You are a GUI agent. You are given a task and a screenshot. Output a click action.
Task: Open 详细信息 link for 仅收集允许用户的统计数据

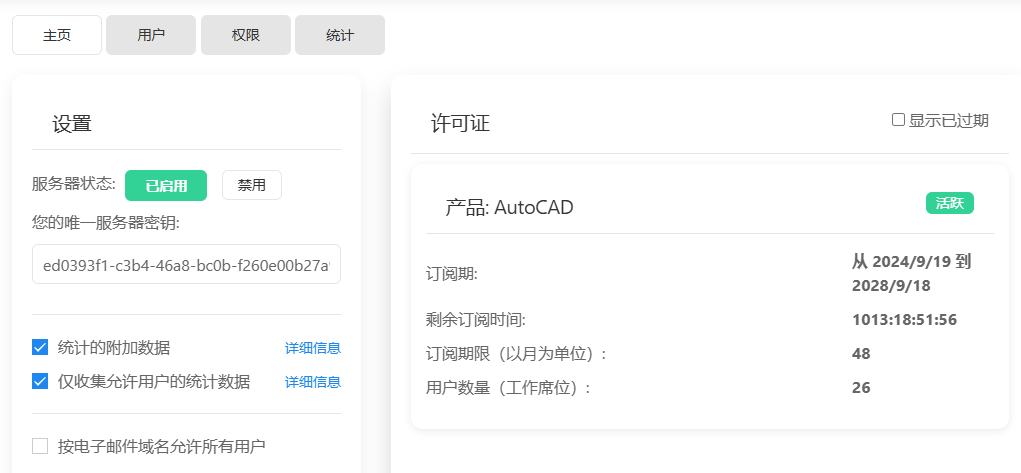click(x=313, y=382)
